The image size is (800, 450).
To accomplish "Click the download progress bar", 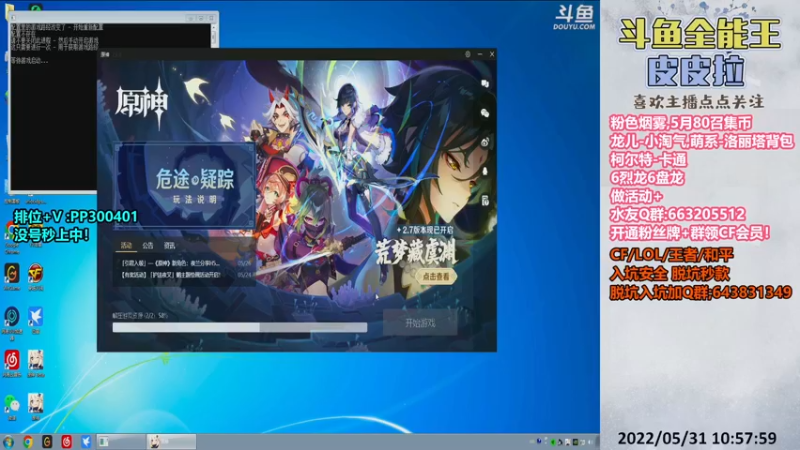I will [240, 328].
